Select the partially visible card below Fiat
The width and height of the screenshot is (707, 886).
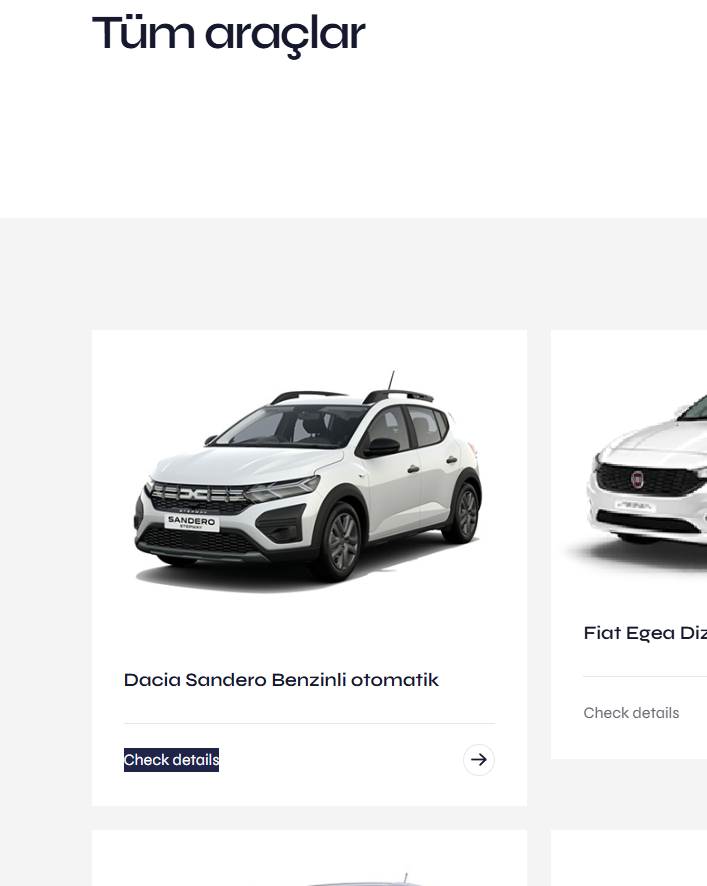(x=629, y=858)
